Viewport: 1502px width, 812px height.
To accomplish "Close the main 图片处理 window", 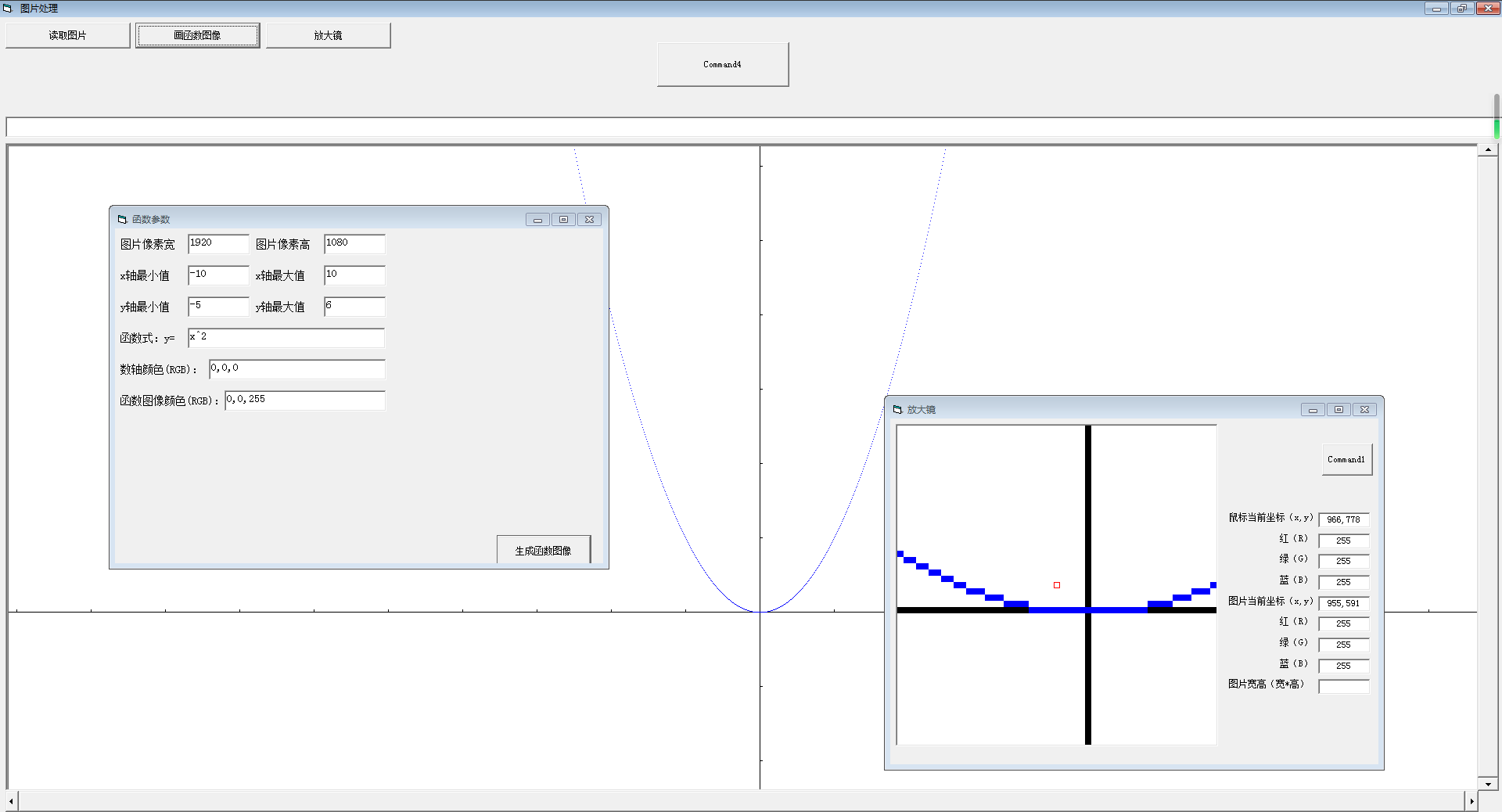I will coord(1488,8).
